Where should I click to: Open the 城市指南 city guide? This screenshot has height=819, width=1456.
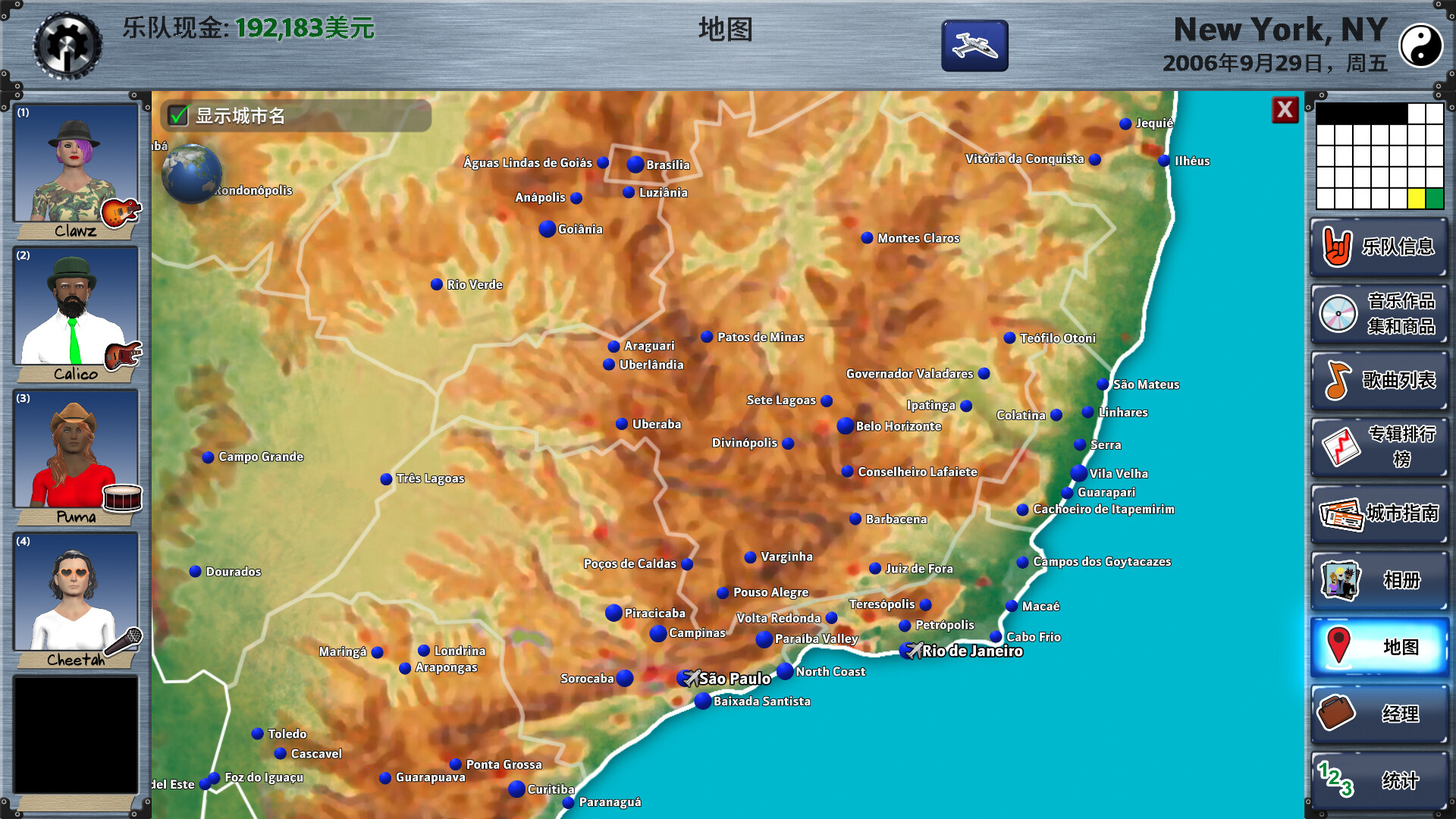[x=1379, y=513]
